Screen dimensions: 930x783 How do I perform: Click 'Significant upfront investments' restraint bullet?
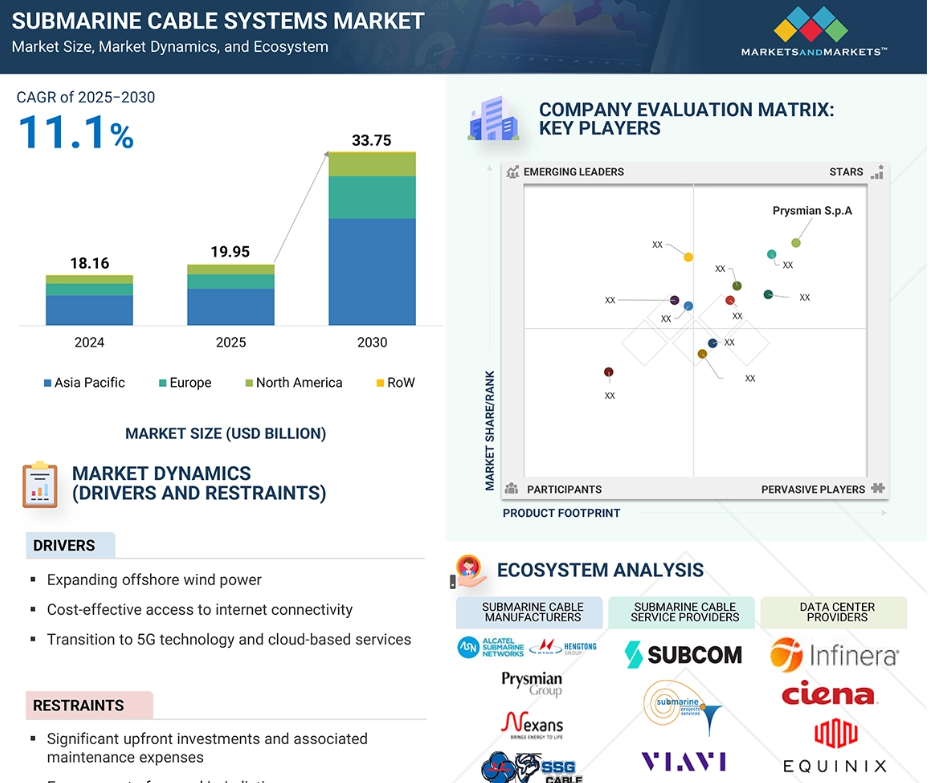(x=208, y=748)
